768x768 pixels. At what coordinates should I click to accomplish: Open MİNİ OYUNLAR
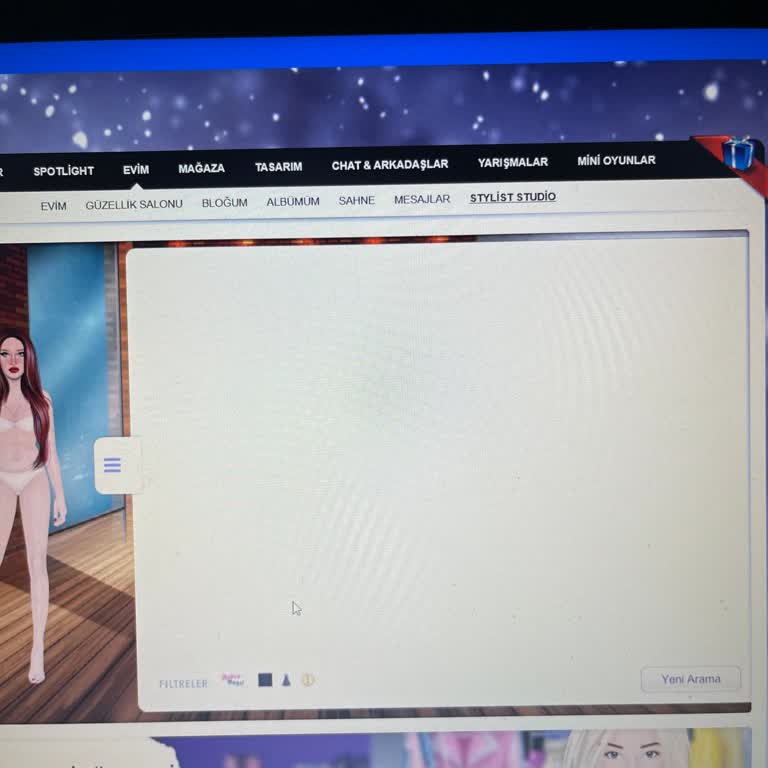tap(616, 160)
